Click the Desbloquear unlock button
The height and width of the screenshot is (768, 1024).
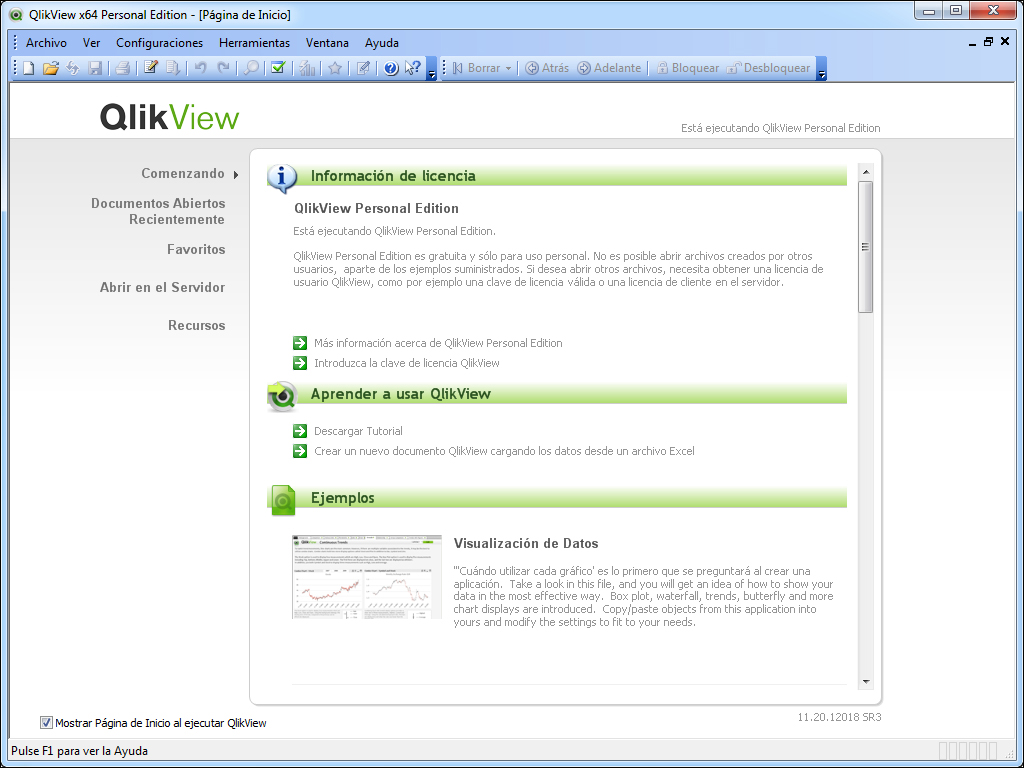pyautogui.click(x=768, y=68)
